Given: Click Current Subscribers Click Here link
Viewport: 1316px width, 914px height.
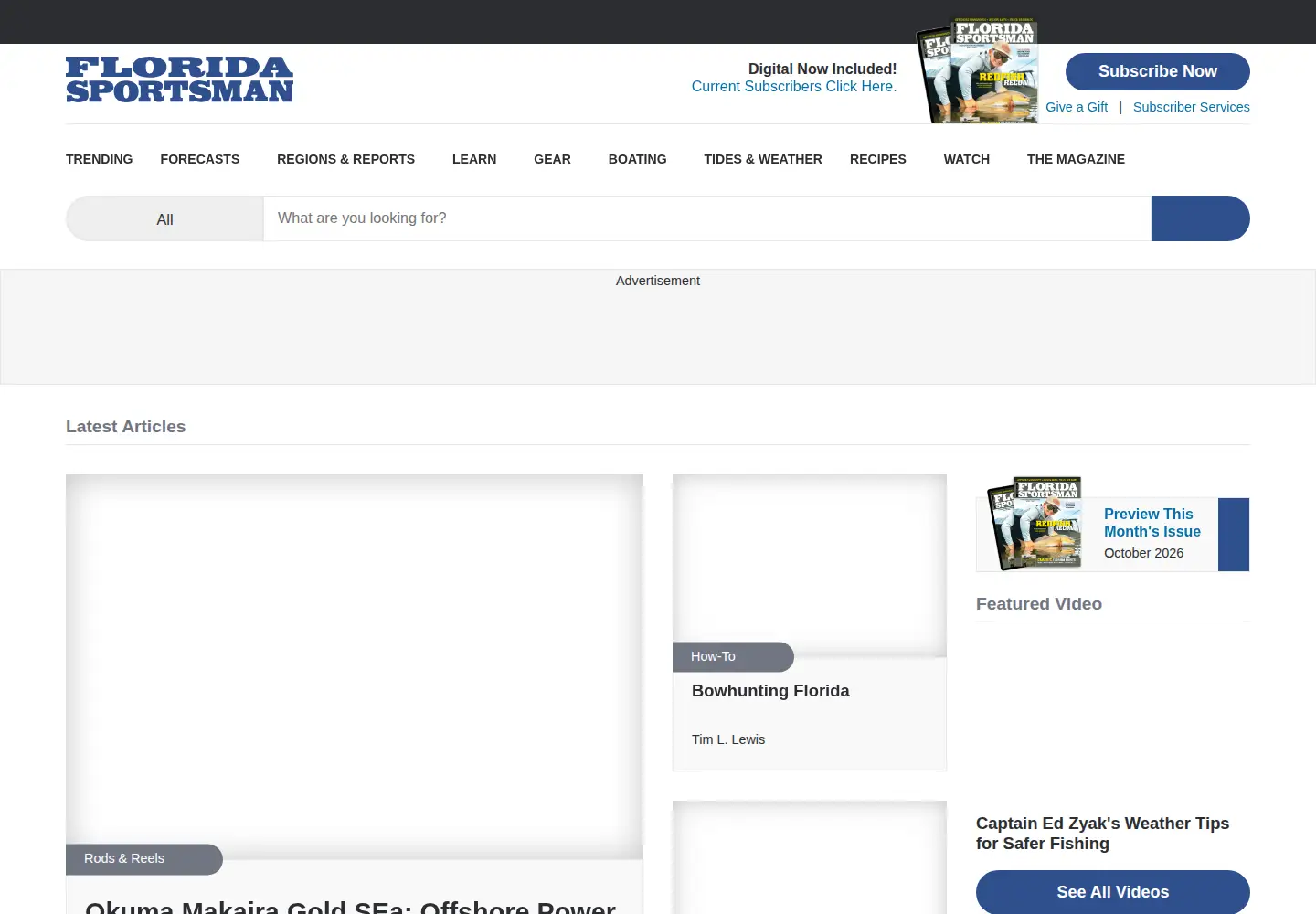Looking at the screenshot, I should (x=794, y=86).
